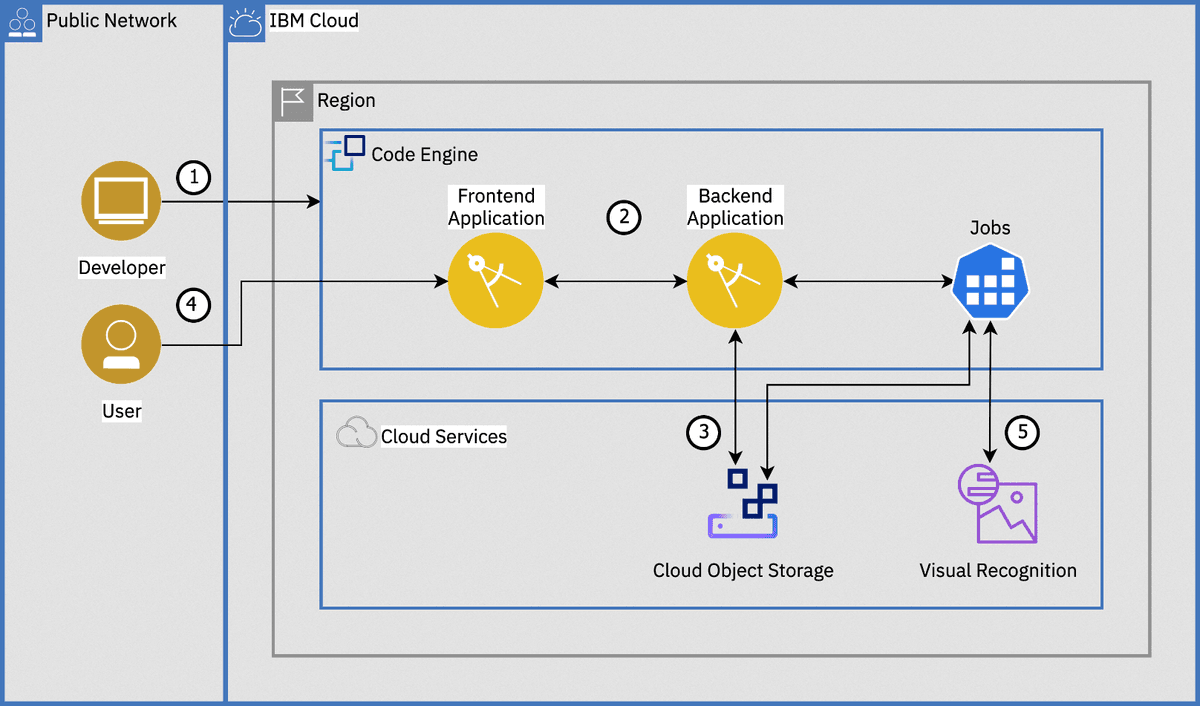The width and height of the screenshot is (1200, 706).
Task: Select the Region flag icon
Action: (291, 101)
